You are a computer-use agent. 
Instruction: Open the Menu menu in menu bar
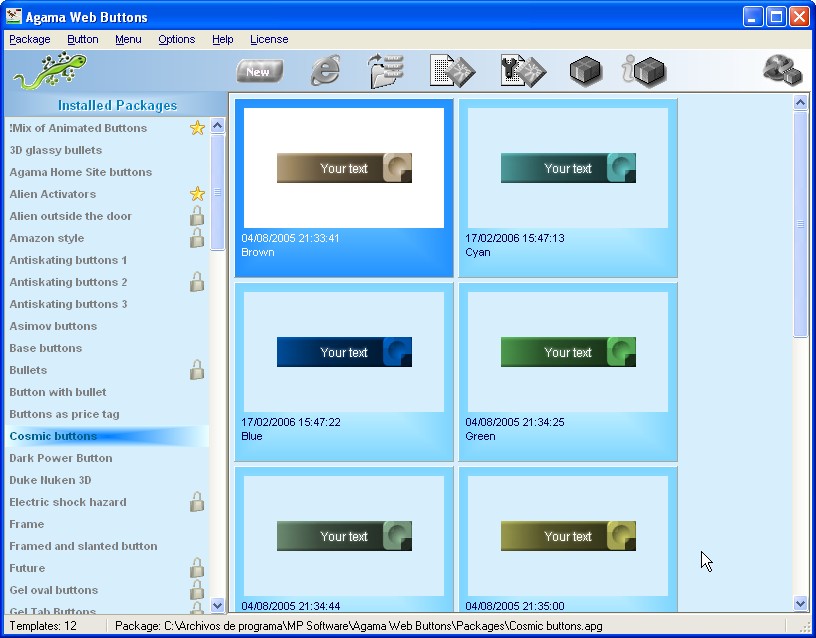pos(128,40)
